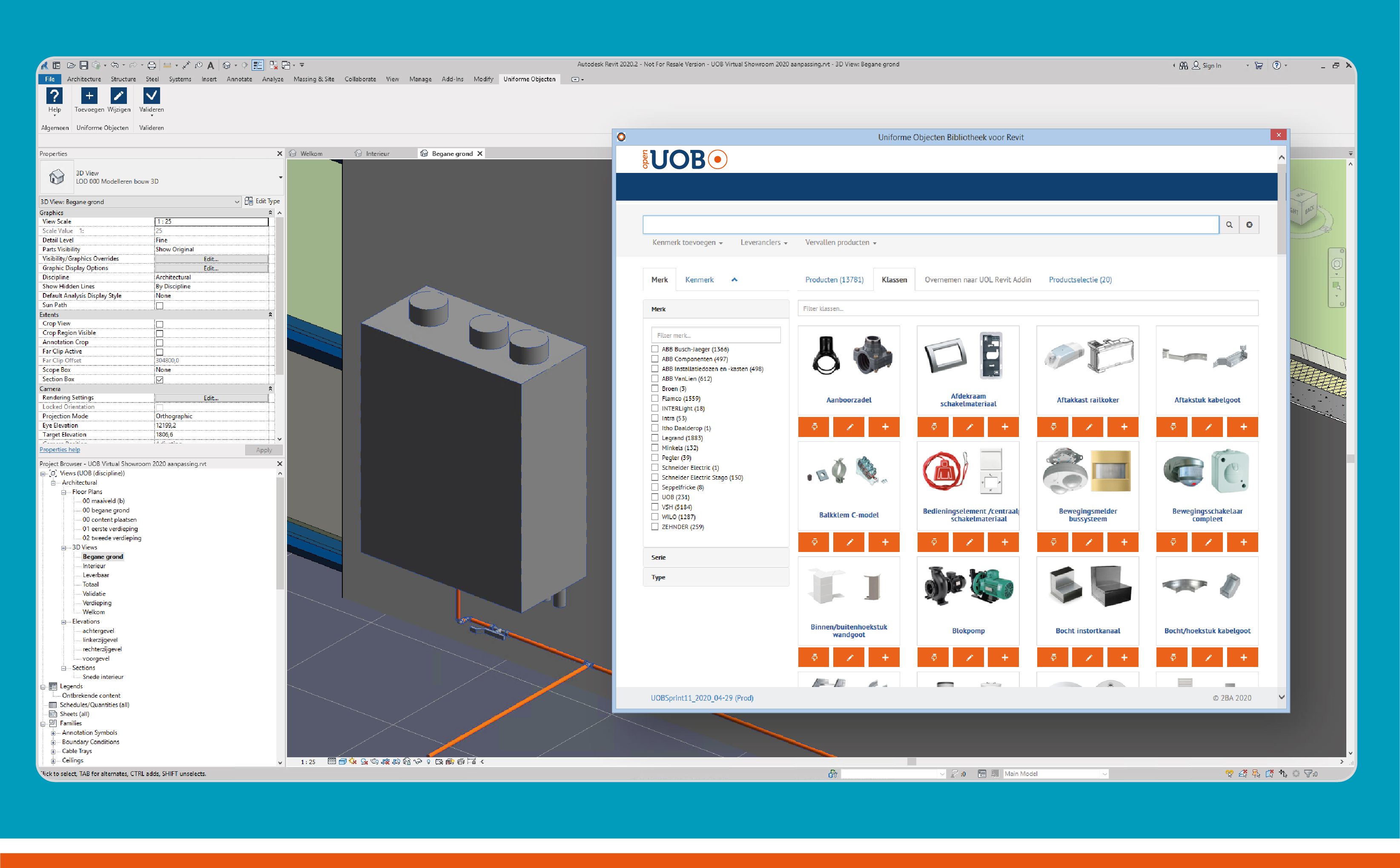Open the Leveranciers dropdown
Screen dimensions: 1400x868
[763, 243]
